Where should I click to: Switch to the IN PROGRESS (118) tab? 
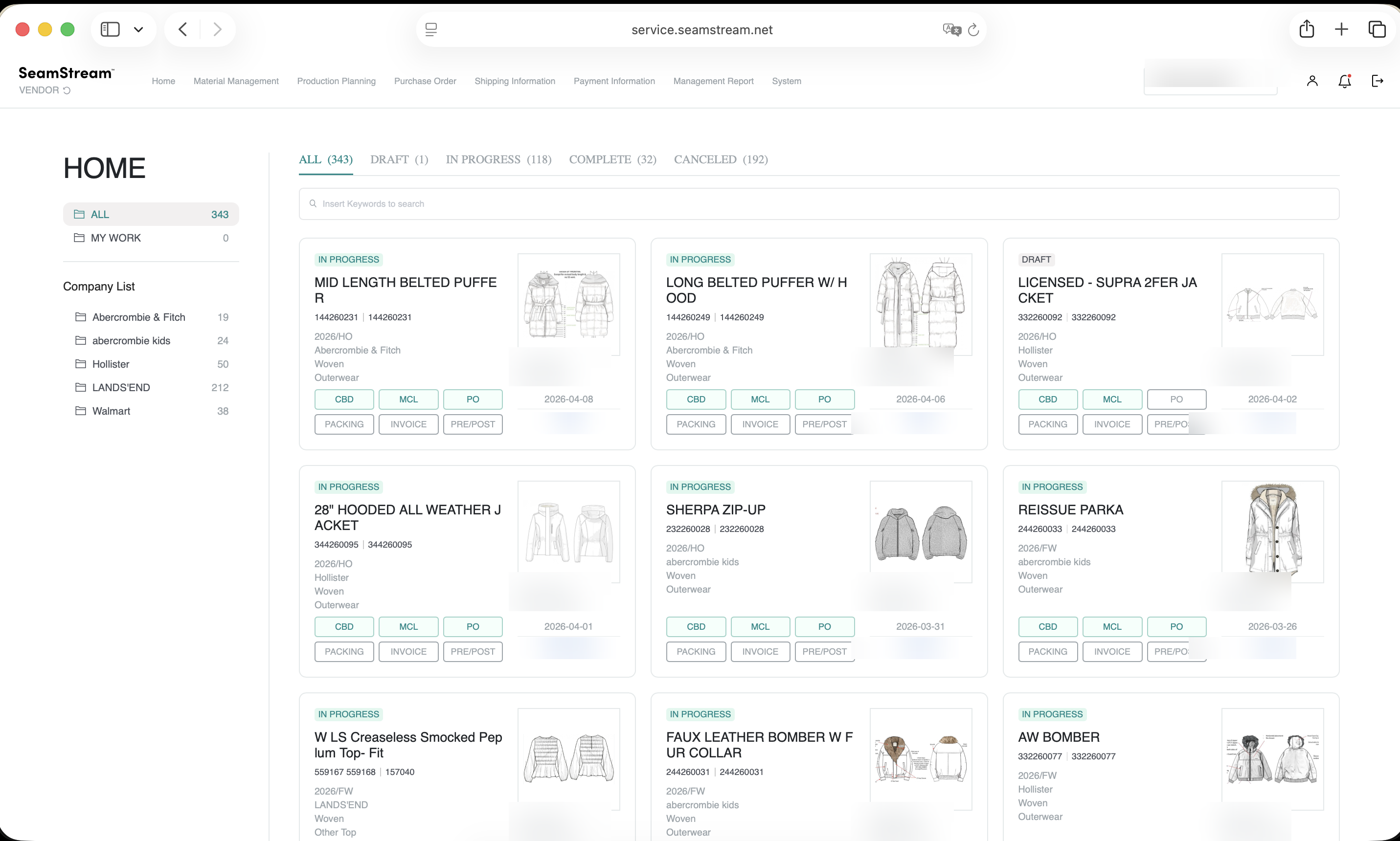(498, 160)
